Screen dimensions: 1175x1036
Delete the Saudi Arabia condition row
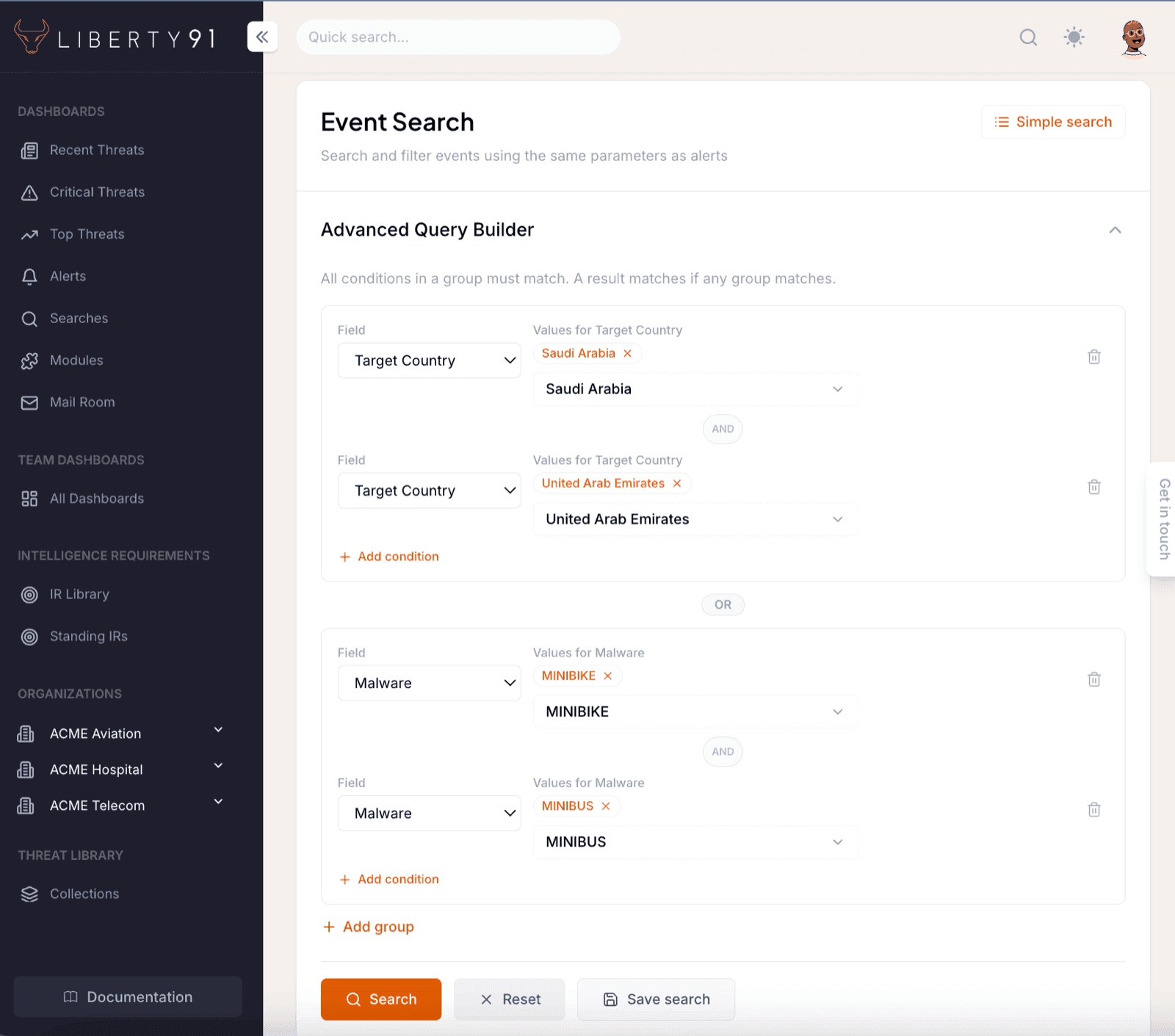coord(1093,357)
